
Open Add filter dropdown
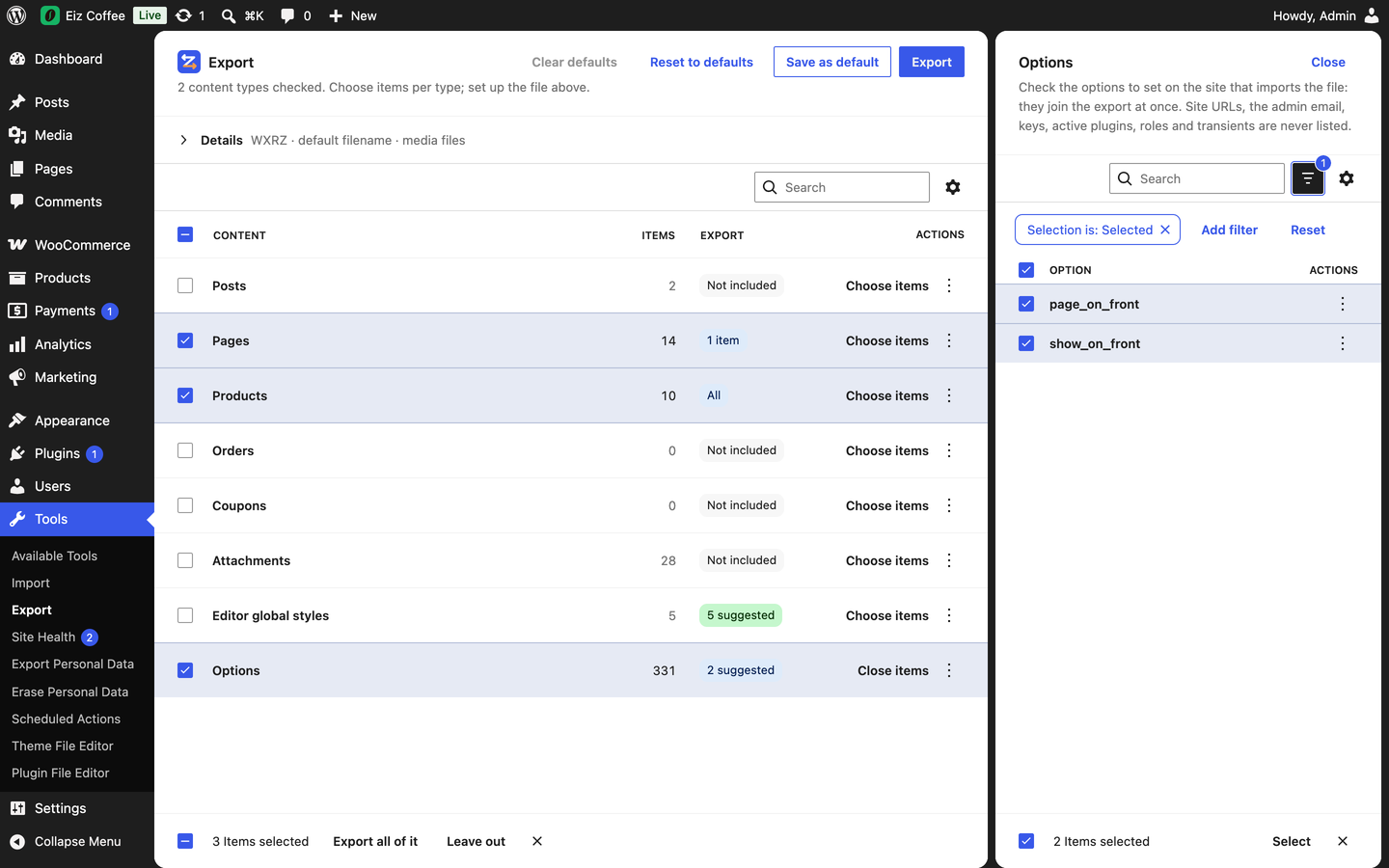1229,230
